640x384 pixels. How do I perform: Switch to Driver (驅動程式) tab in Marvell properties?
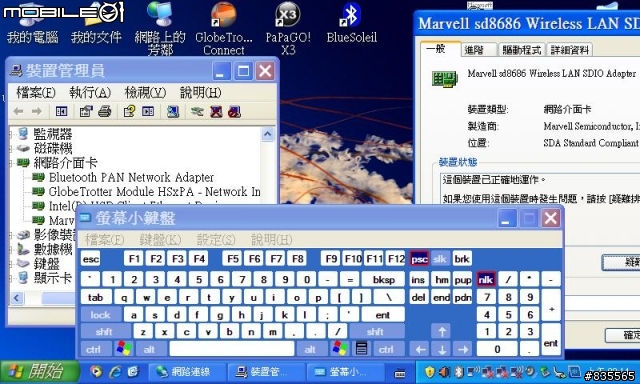(522, 50)
